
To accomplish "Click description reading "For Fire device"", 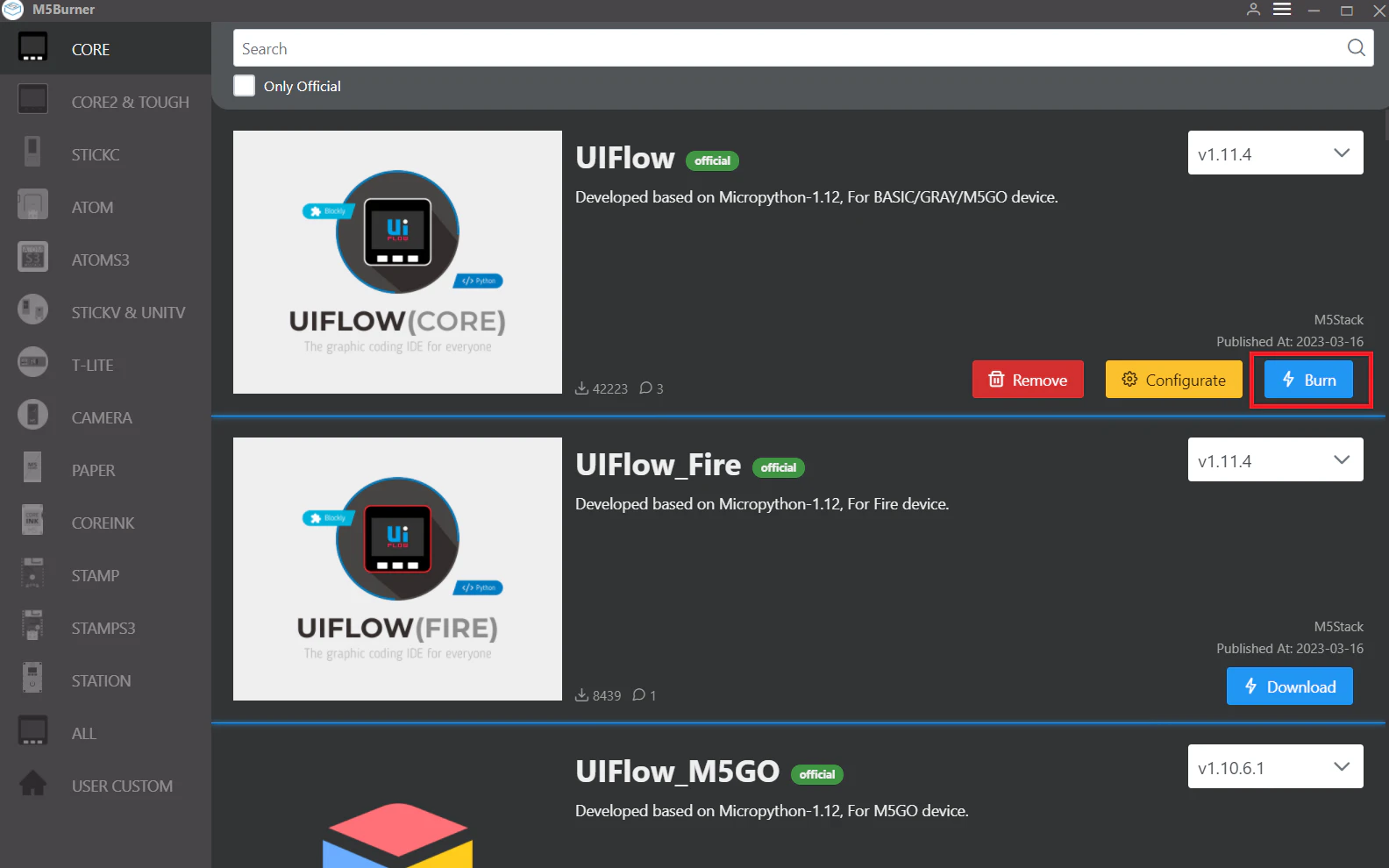I will [762, 504].
